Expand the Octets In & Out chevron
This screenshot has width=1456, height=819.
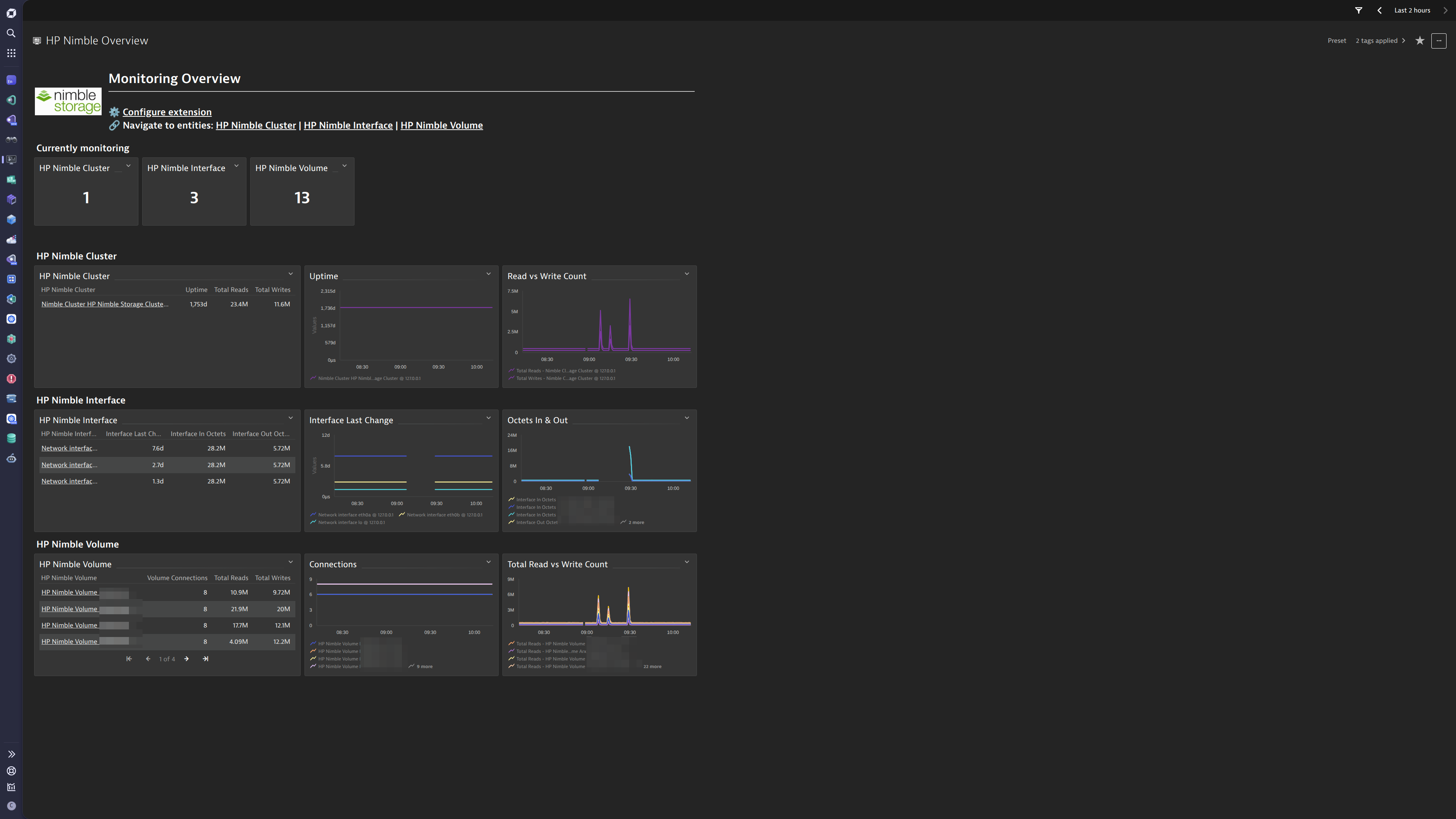click(687, 418)
